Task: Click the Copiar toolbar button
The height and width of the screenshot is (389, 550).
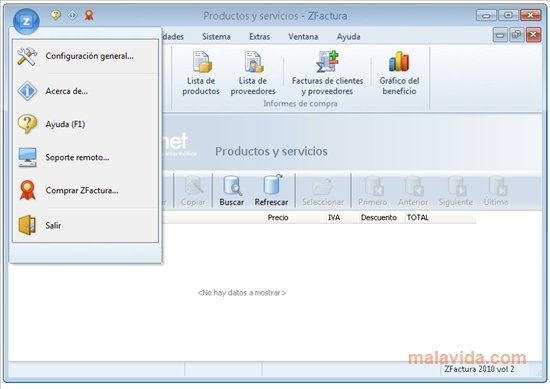Action: pos(193,190)
